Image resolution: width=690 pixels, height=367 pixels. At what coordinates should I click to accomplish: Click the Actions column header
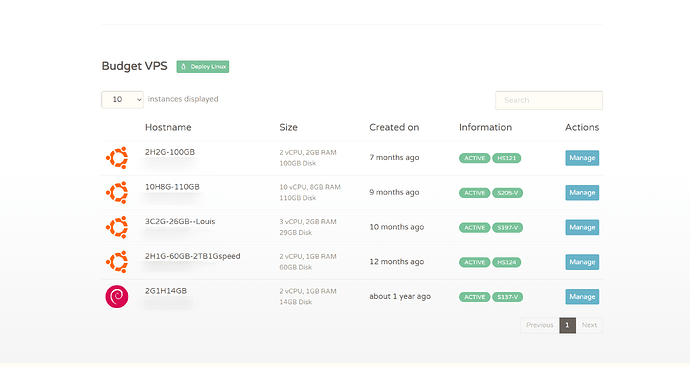[582, 127]
